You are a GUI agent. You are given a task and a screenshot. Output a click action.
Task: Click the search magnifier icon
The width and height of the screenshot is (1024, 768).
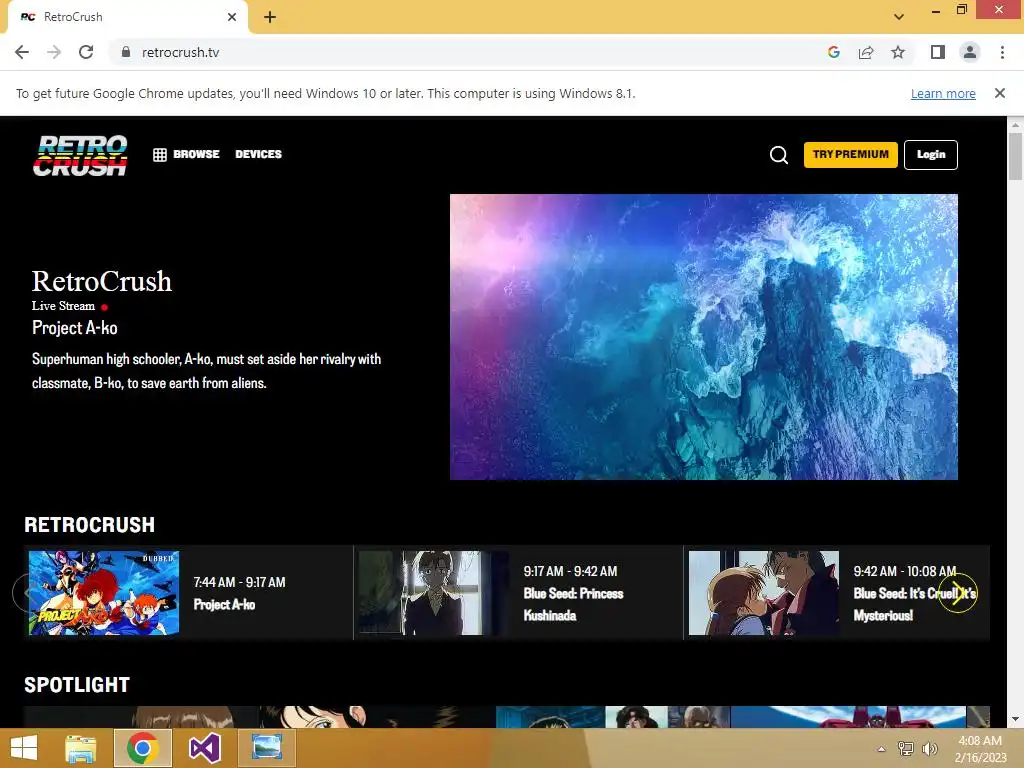(778, 155)
